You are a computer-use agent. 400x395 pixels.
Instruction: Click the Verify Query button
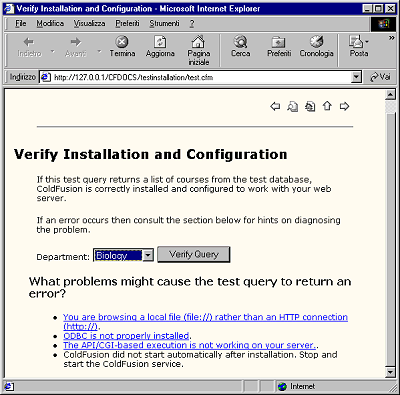click(x=194, y=255)
